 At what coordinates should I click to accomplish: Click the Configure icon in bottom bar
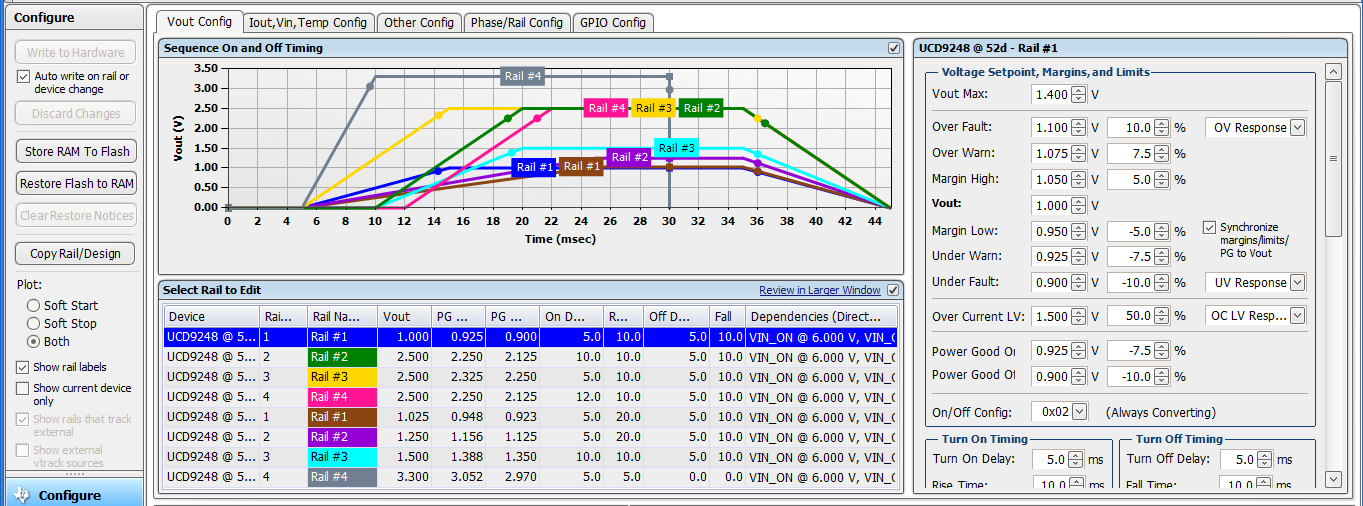tap(21, 495)
